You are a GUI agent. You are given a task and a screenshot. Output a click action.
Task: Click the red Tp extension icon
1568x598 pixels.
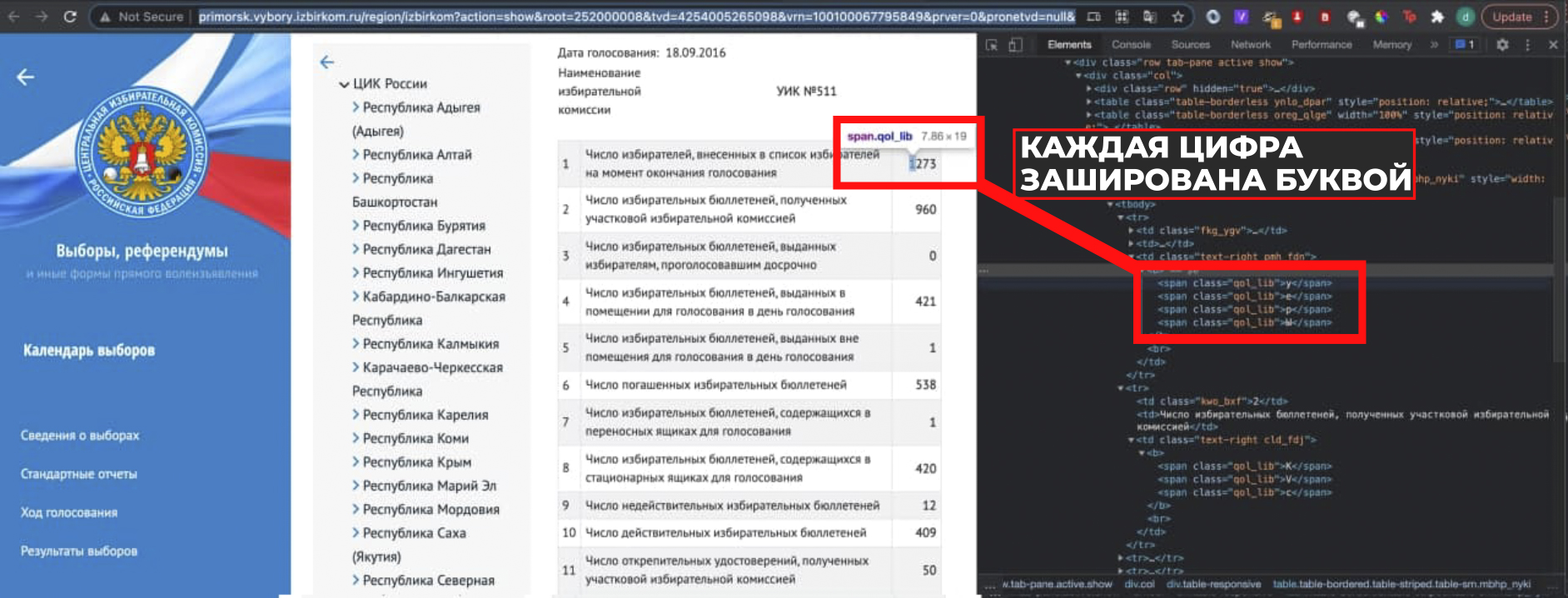pos(1409,17)
